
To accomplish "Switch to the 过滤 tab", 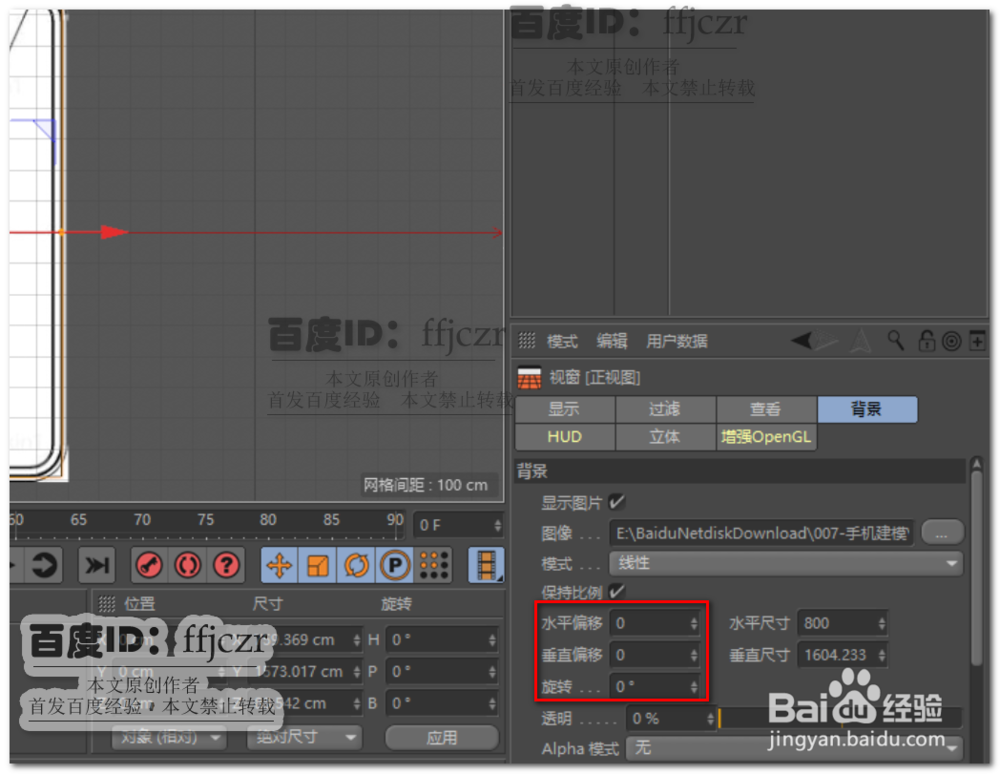I will click(665, 409).
